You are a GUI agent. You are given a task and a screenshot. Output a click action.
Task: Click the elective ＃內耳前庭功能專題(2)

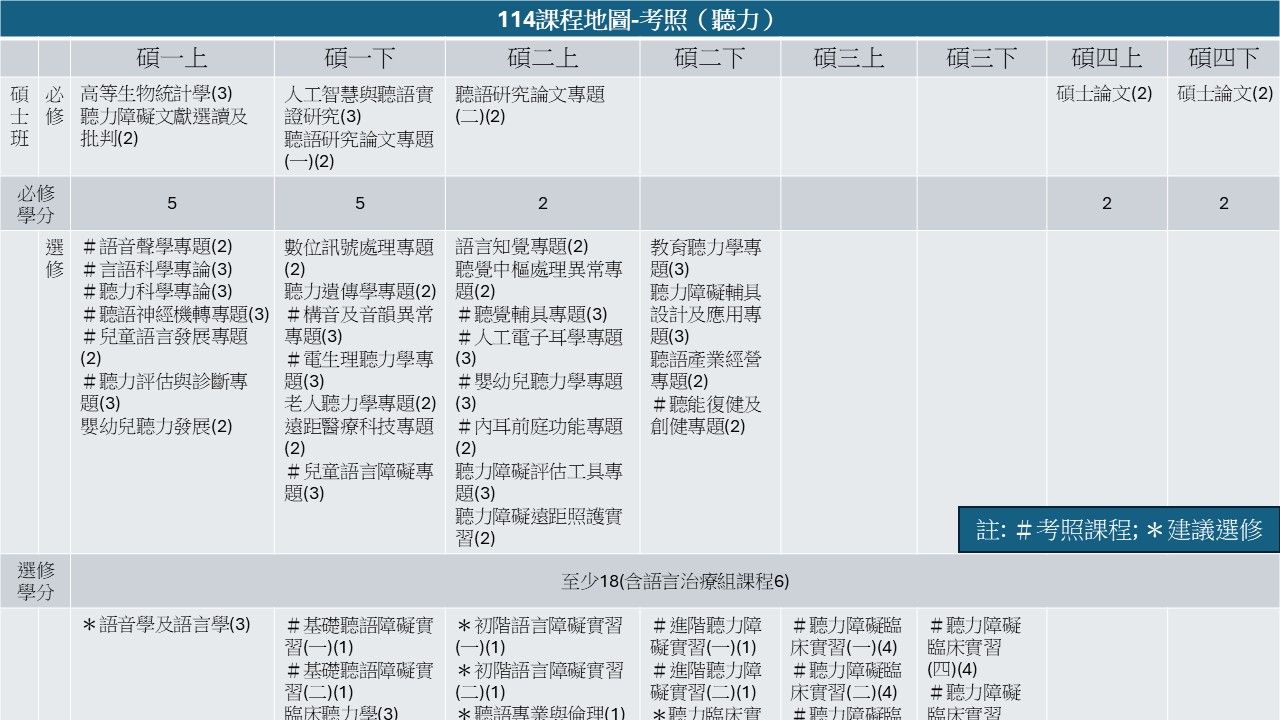pyautogui.click(x=539, y=437)
